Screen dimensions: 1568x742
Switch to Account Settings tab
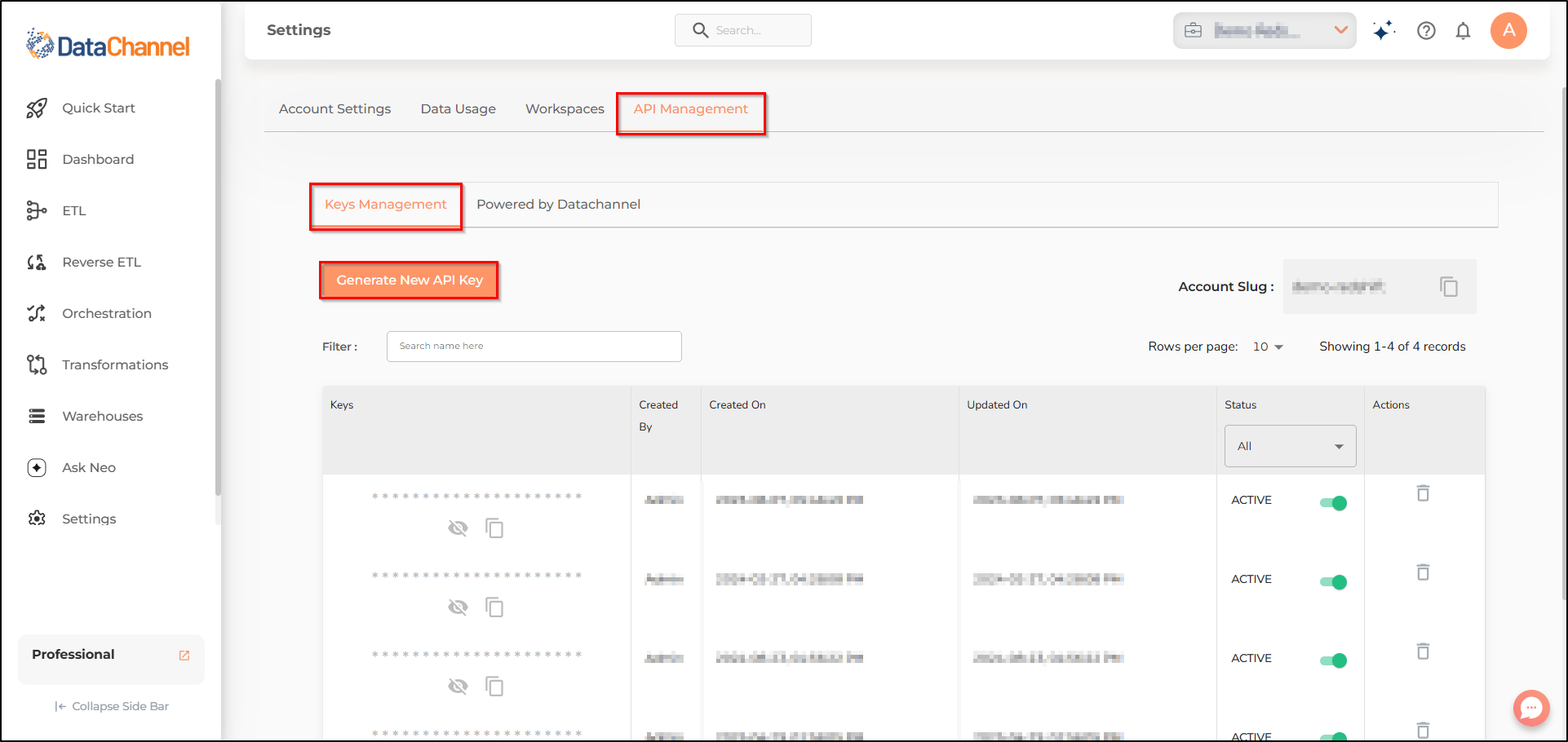(x=334, y=108)
